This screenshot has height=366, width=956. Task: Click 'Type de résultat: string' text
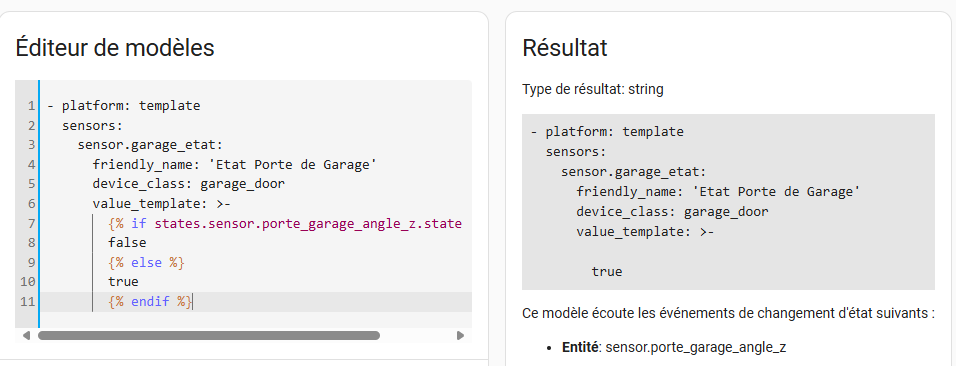click(x=593, y=89)
